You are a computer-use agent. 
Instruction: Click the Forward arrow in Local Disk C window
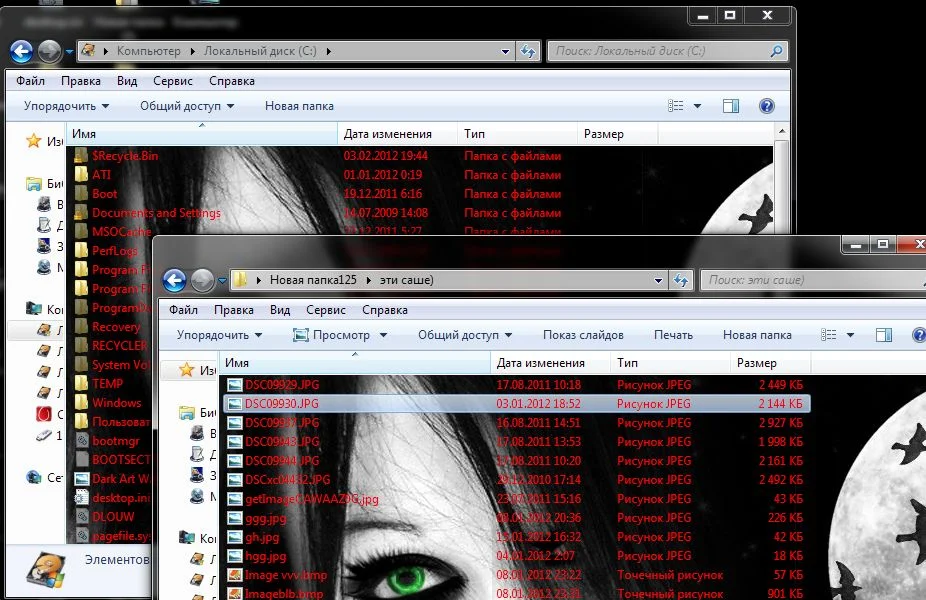click(x=50, y=51)
